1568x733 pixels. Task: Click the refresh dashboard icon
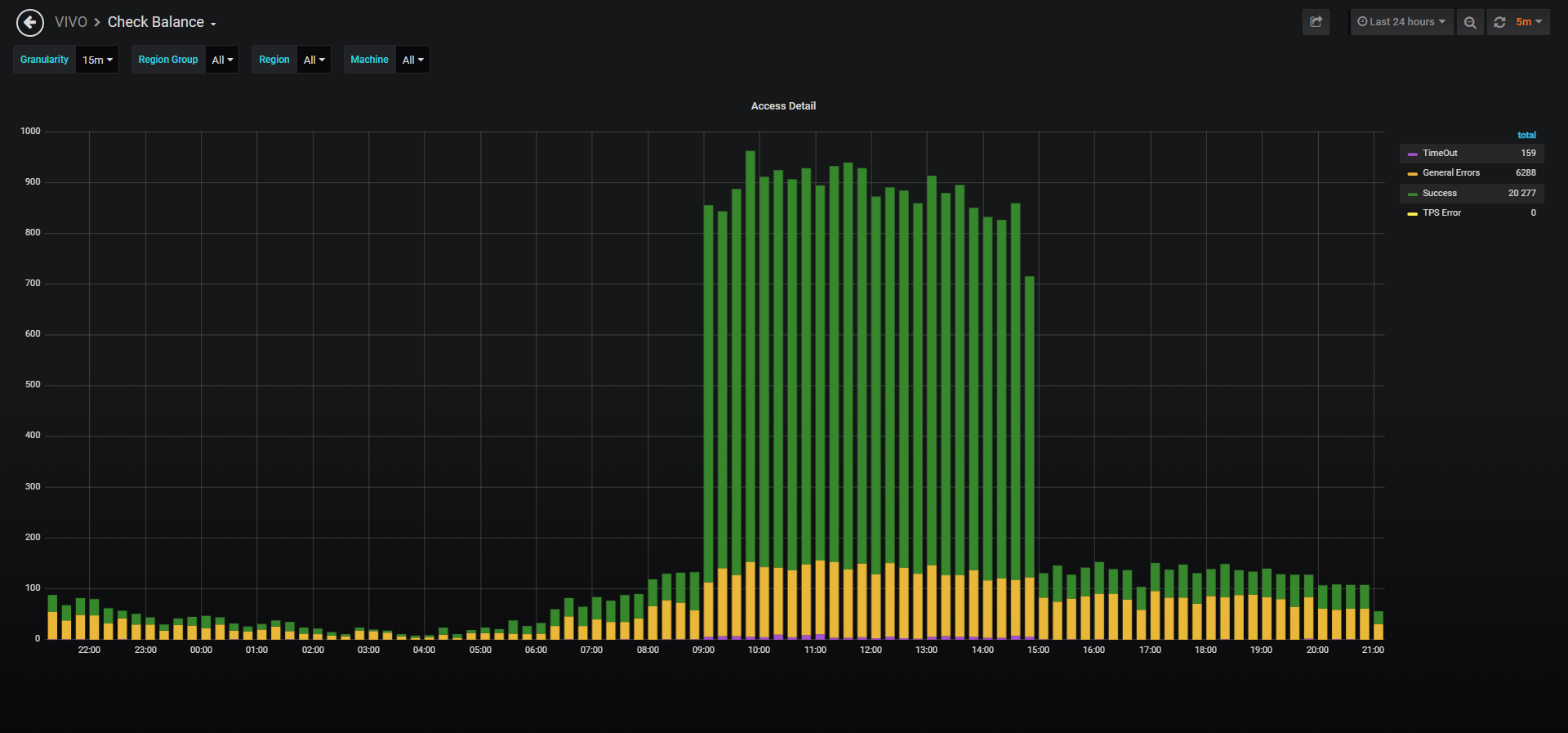tap(1499, 22)
